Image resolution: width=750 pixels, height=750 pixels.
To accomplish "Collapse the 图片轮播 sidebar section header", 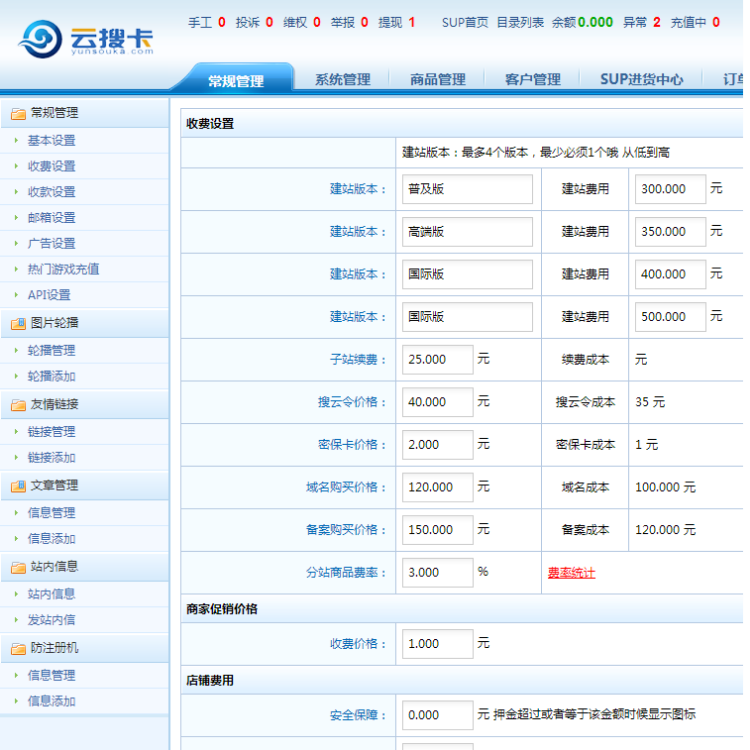I will (85, 323).
